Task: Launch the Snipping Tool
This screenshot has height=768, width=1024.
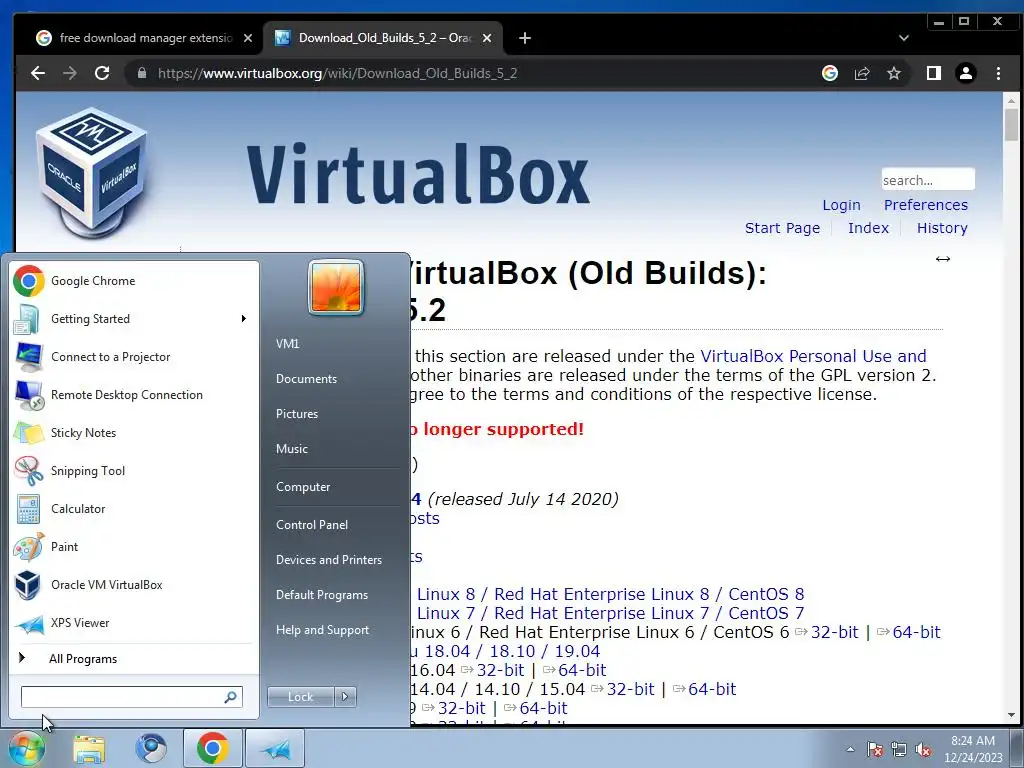Action: 134,471
